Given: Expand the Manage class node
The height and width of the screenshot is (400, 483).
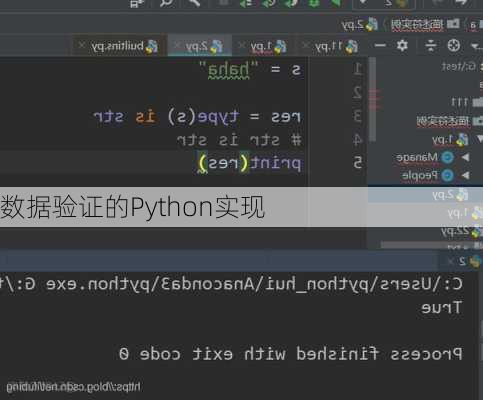Looking at the screenshot, I should 466,157.
